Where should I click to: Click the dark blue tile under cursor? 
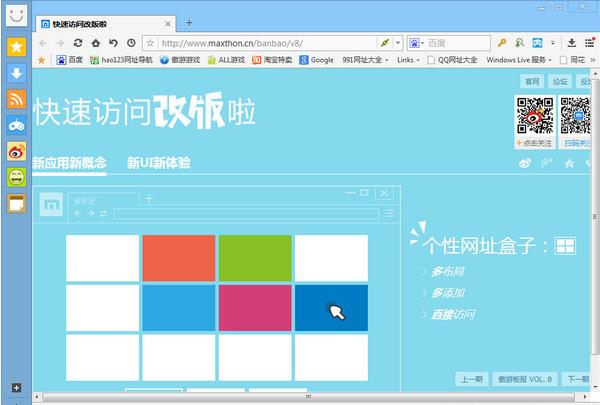pos(331,308)
